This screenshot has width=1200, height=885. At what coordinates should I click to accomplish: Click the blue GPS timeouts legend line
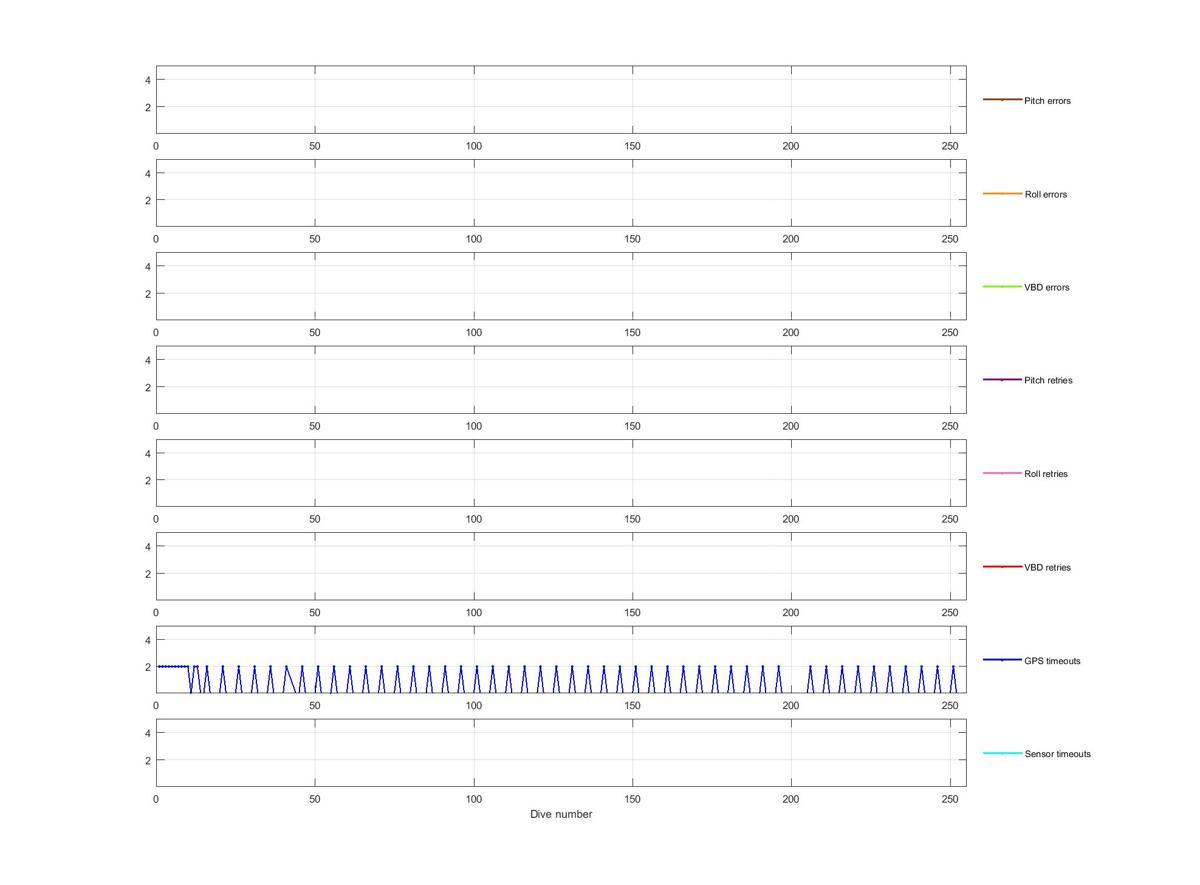point(1002,660)
